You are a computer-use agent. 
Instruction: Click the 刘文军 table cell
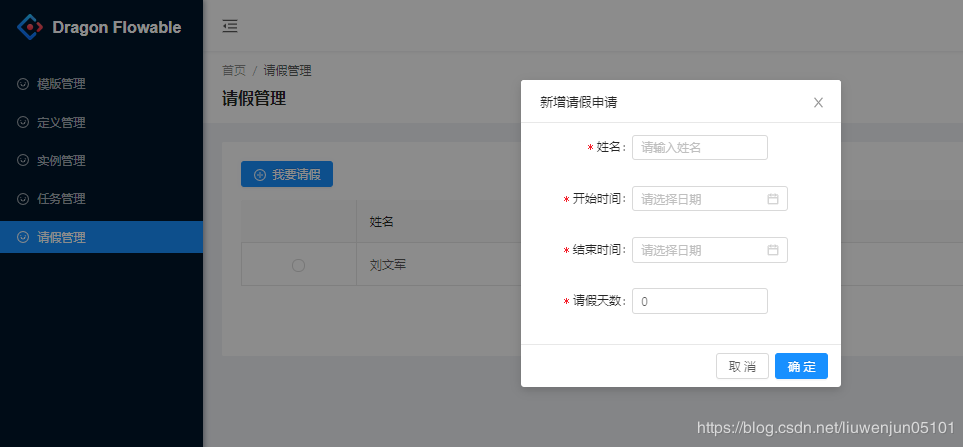click(388, 265)
